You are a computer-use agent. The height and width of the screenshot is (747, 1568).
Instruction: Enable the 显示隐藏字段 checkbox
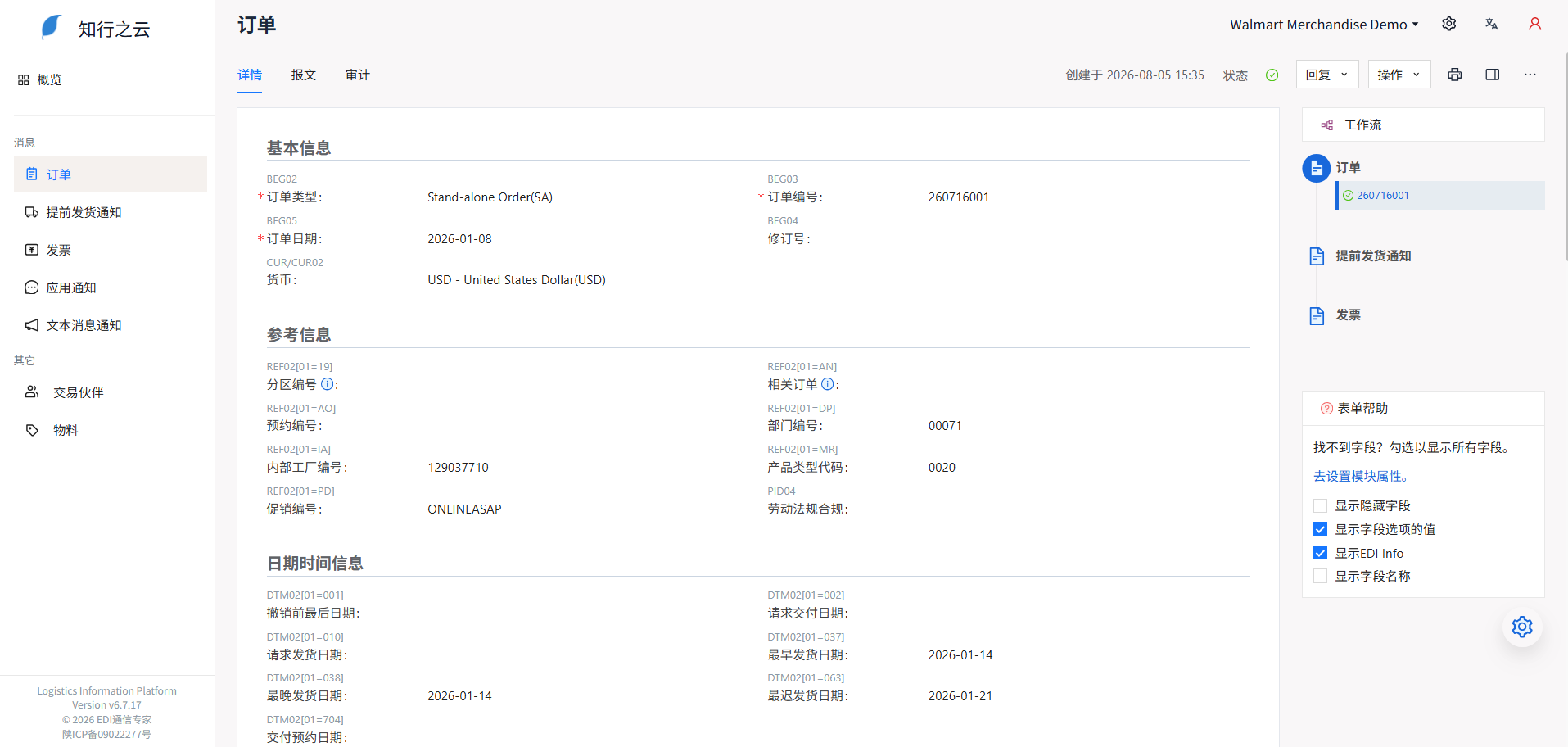click(x=1320, y=505)
